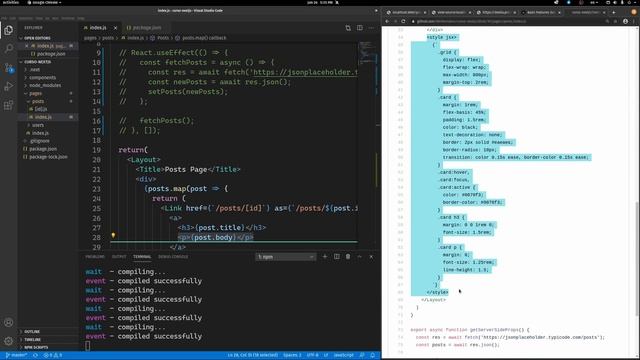Click the Ln 28 cursor position indicator
The image size is (640, 360).
point(253,356)
